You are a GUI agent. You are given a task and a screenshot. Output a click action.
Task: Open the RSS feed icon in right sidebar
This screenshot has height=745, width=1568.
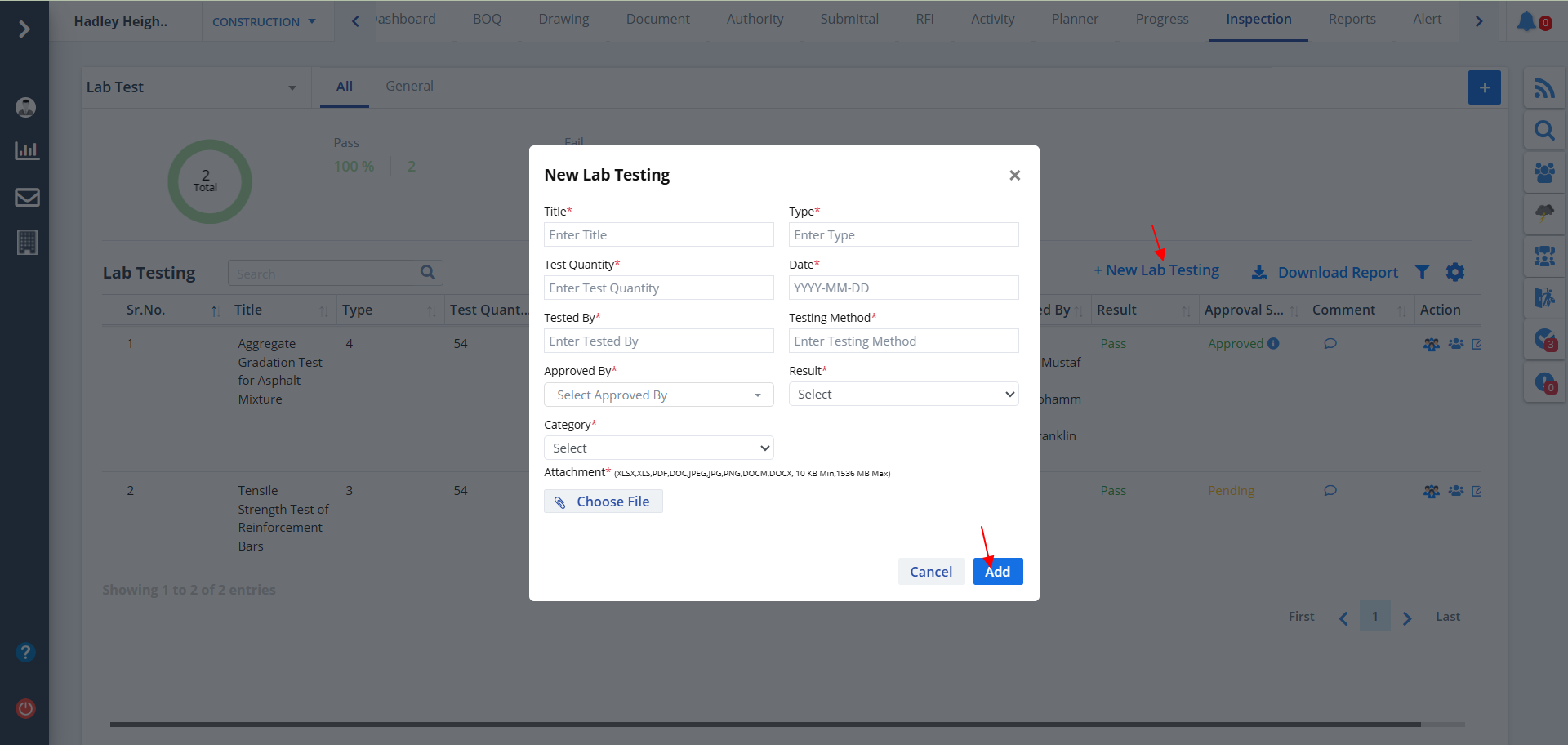point(1543,88)
